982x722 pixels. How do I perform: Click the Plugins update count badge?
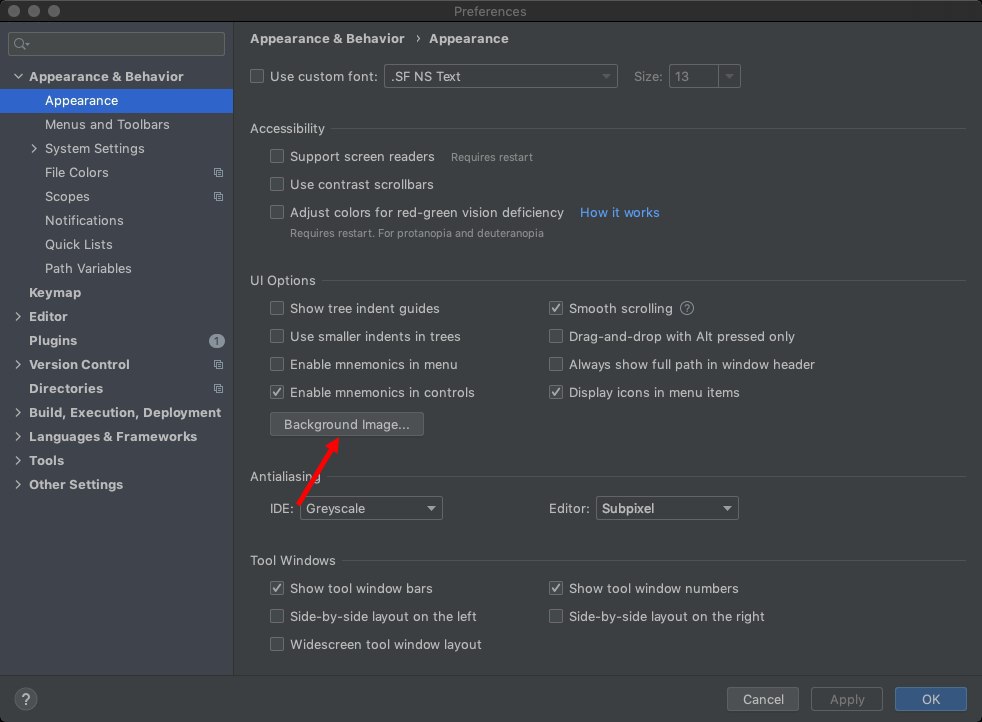(217, 341)
